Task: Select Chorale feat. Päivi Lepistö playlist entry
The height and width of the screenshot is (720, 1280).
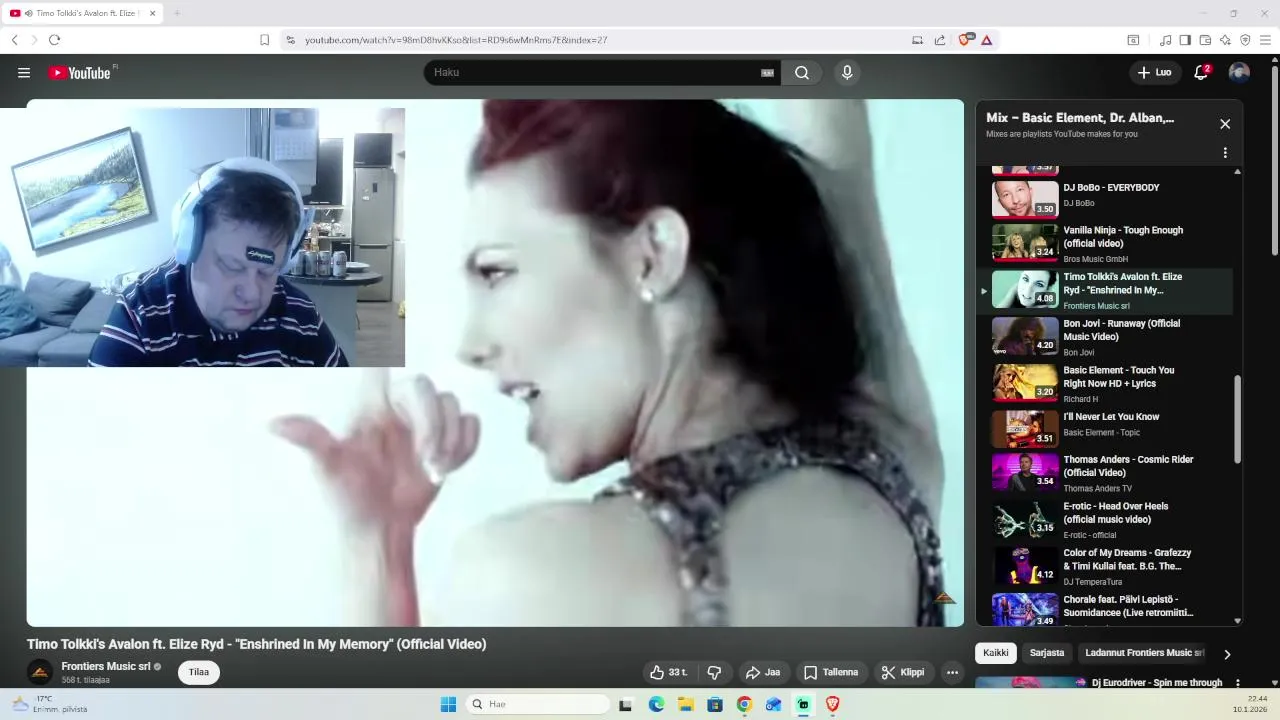Action: pos(1105,608)
